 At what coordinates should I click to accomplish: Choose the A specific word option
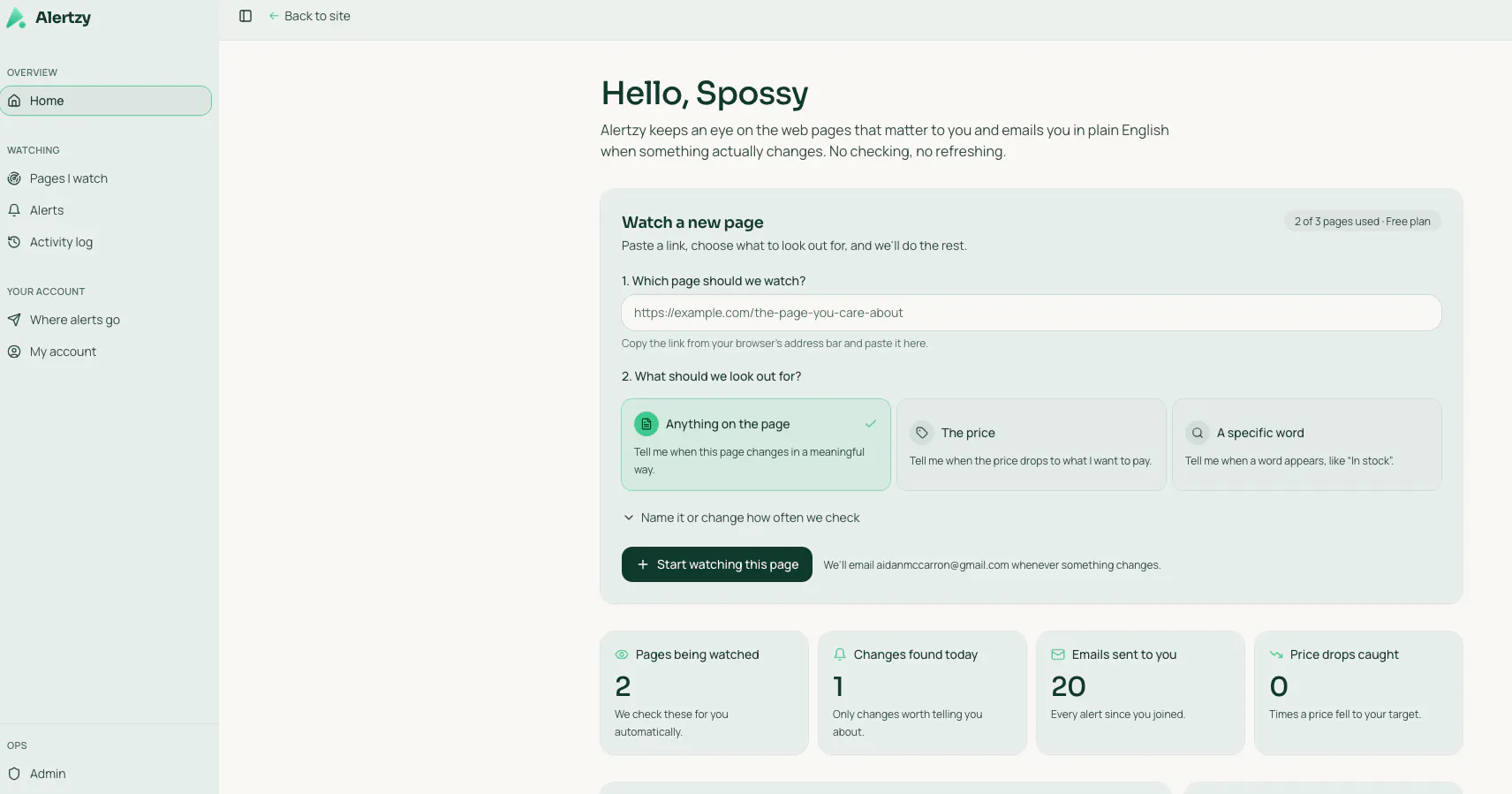1307,444
